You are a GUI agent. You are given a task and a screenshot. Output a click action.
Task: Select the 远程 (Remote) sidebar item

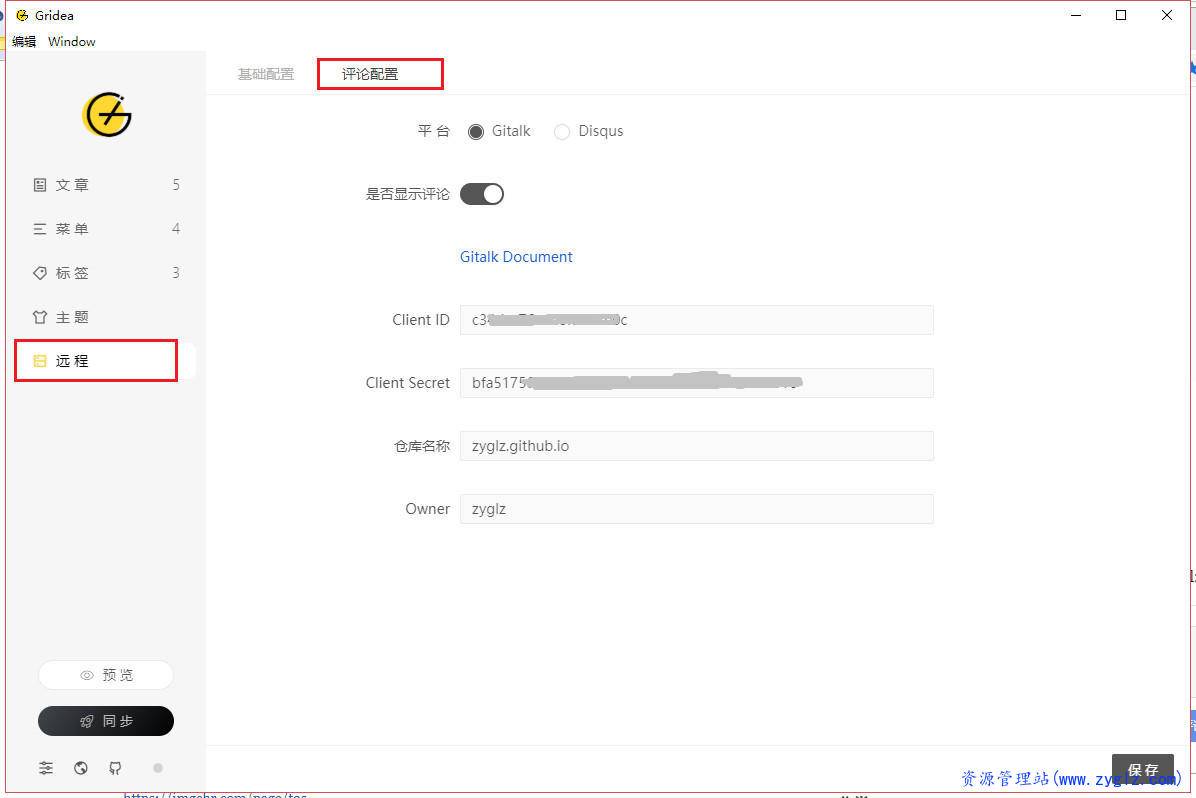(x=72, y=361)
